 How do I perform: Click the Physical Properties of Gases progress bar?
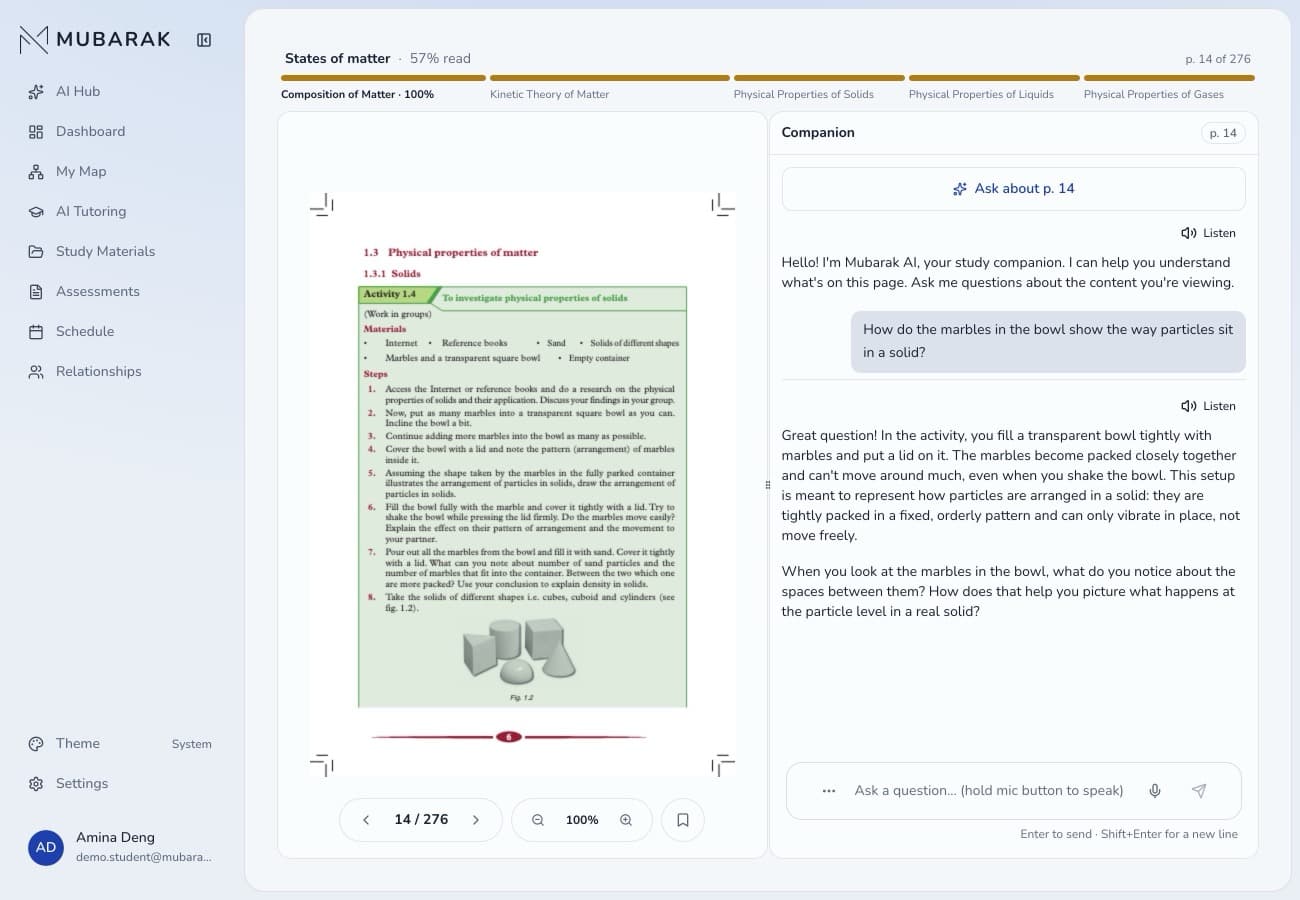tap(1169, 77)
